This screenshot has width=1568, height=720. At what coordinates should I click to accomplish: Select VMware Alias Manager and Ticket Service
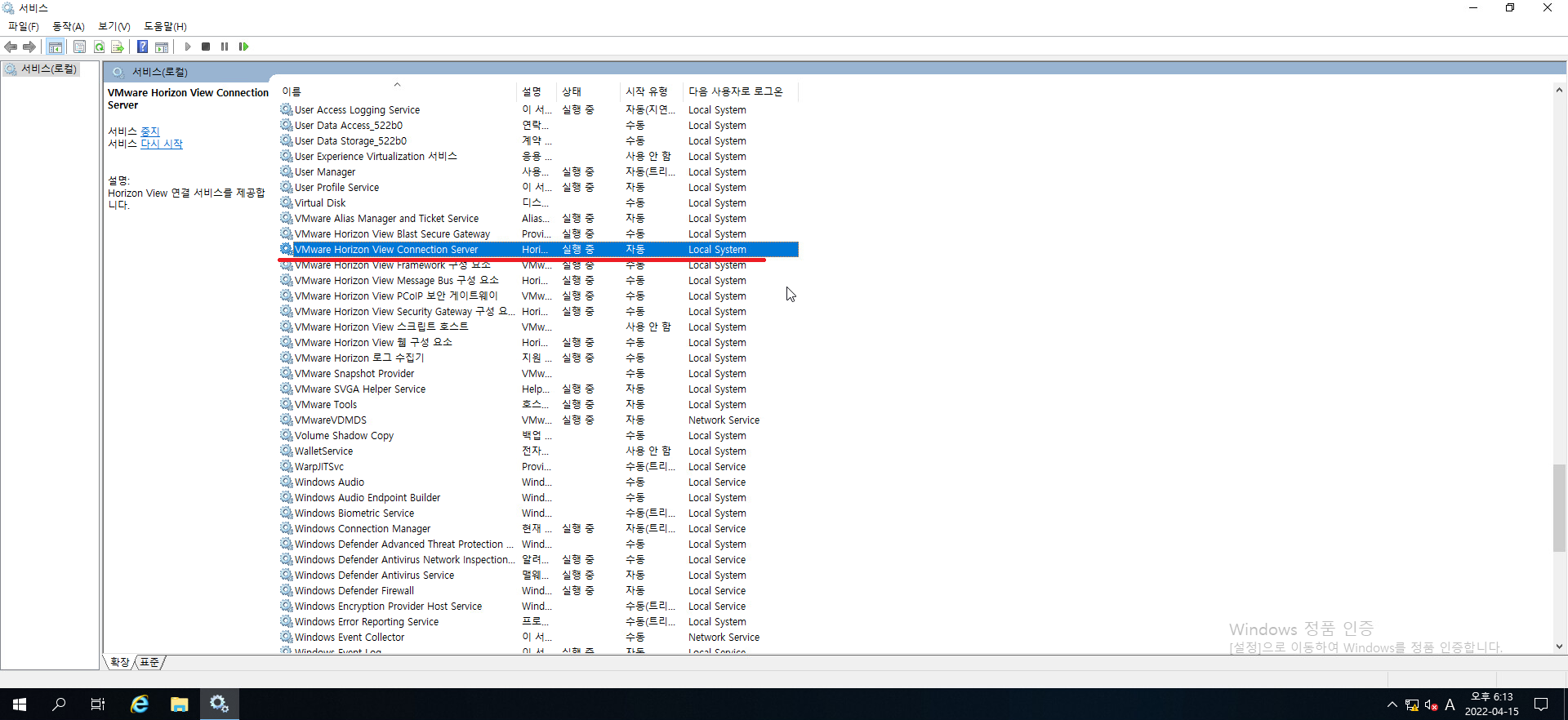[x=538, y=219]
